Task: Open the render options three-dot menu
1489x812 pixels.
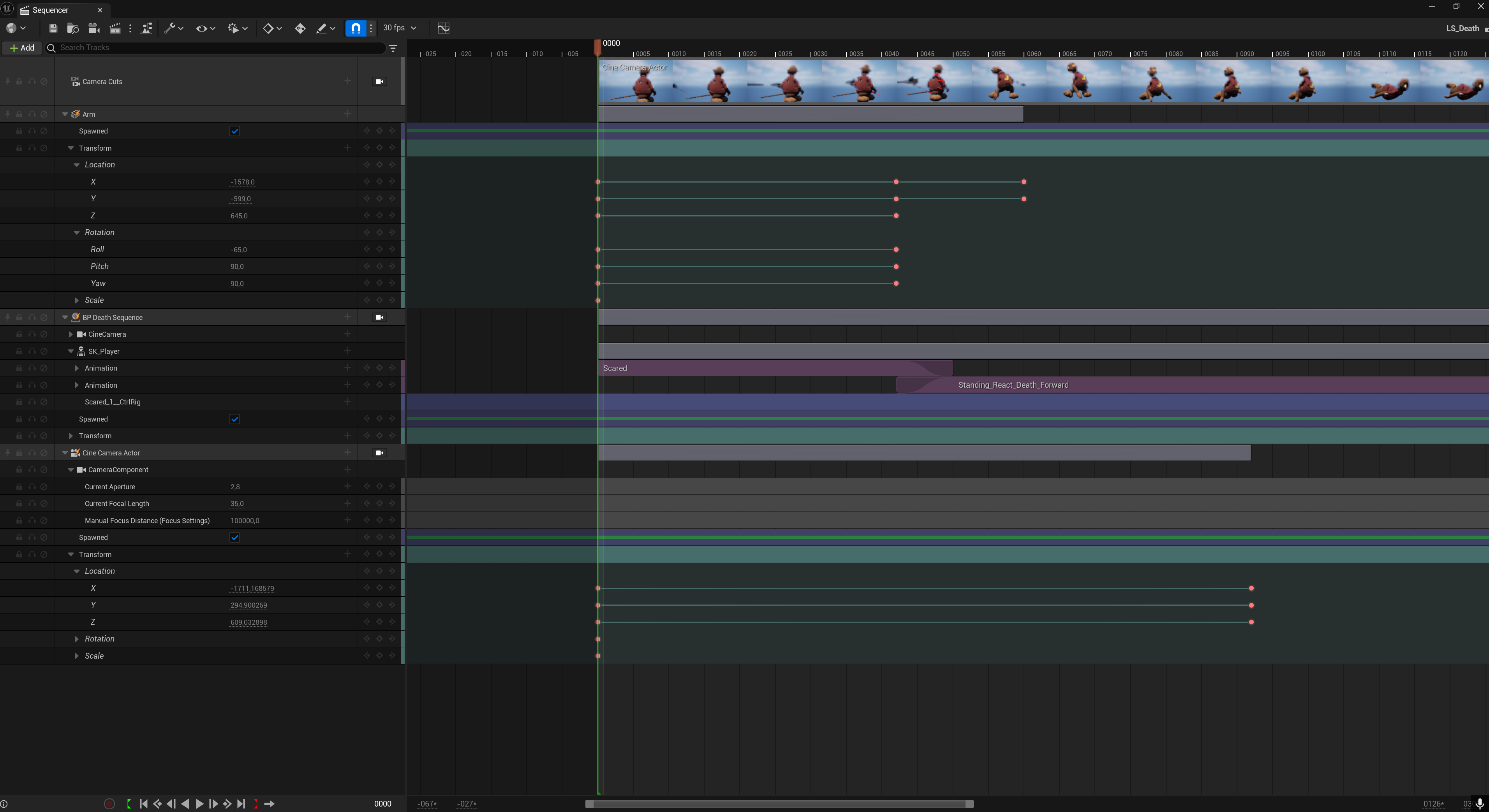Action: click(130, 28)
